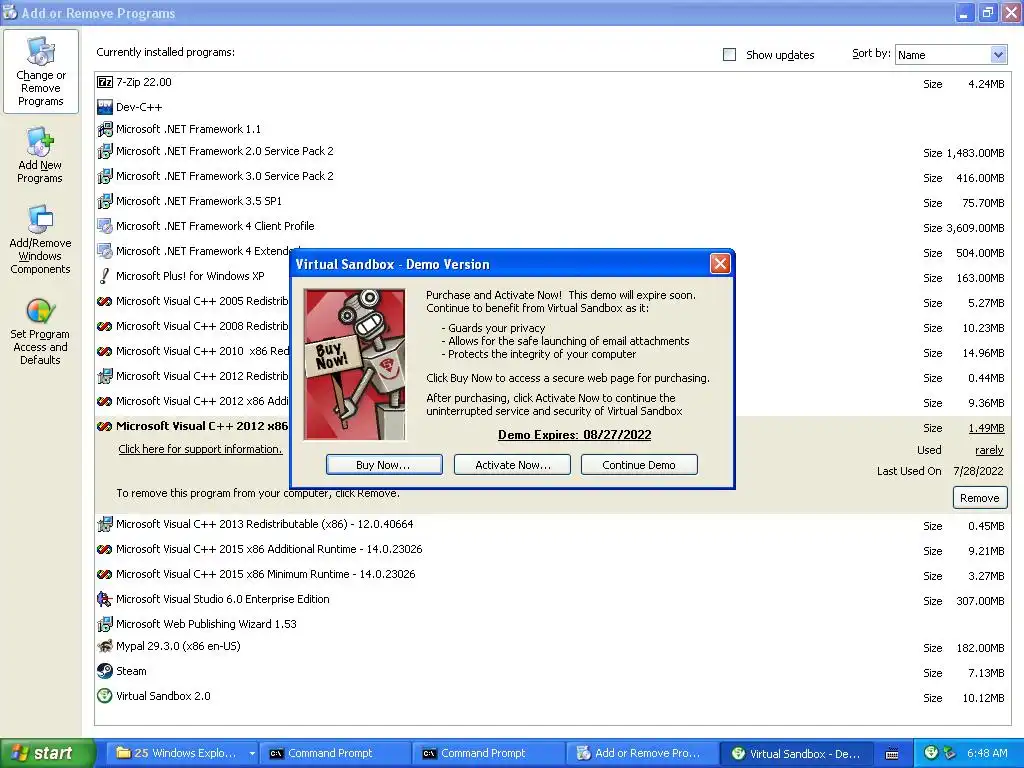
Task: Click the .NET Framework 1.1 icon
Action: click(x=104, y=129)
